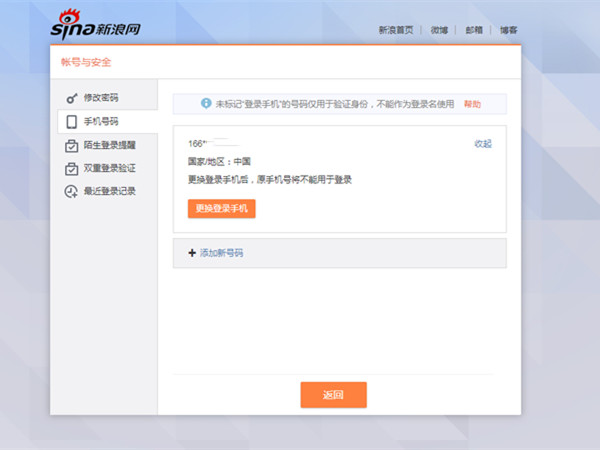The width and height of the screenshot is (600, 450).
Task: Collapse the phone details with 收起
Action: coord(483,144)
